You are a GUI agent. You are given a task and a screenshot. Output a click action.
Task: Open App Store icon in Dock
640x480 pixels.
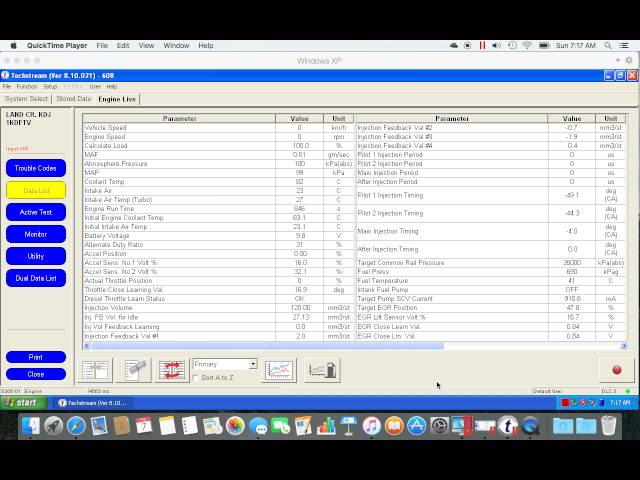point(417,426)
